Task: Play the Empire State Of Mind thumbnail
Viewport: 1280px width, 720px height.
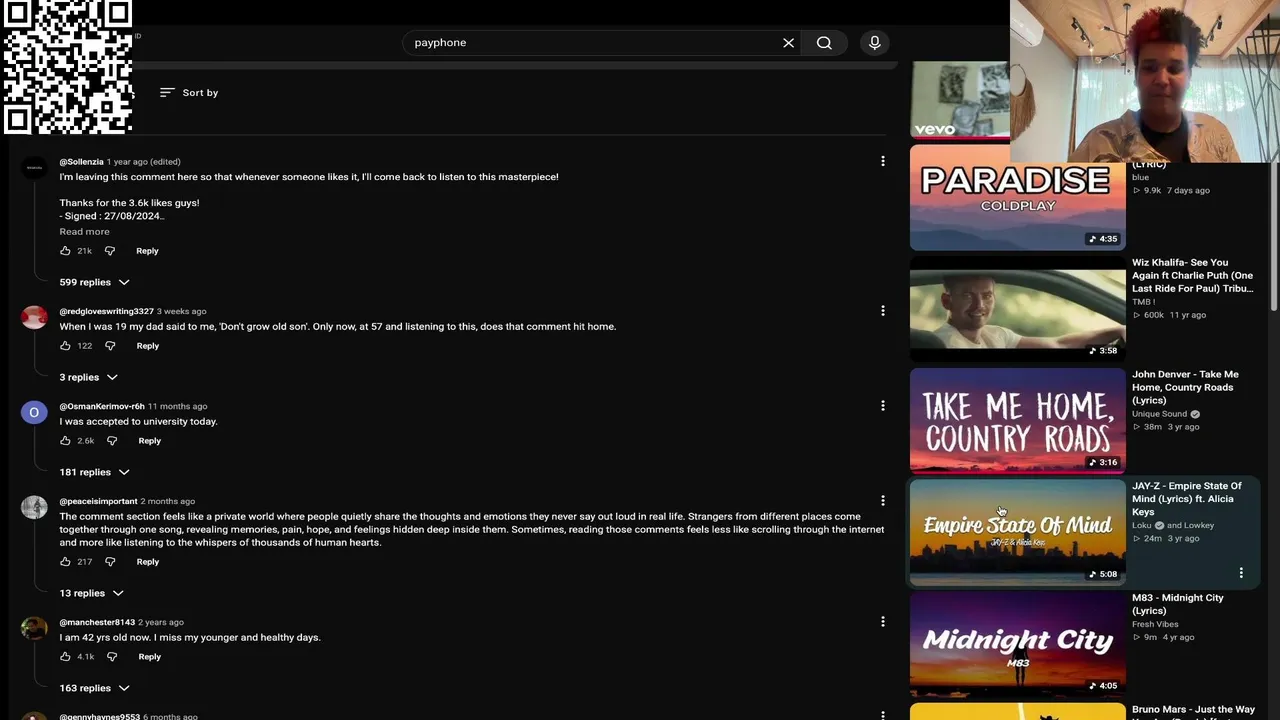Action: [x=1017, y=534]
